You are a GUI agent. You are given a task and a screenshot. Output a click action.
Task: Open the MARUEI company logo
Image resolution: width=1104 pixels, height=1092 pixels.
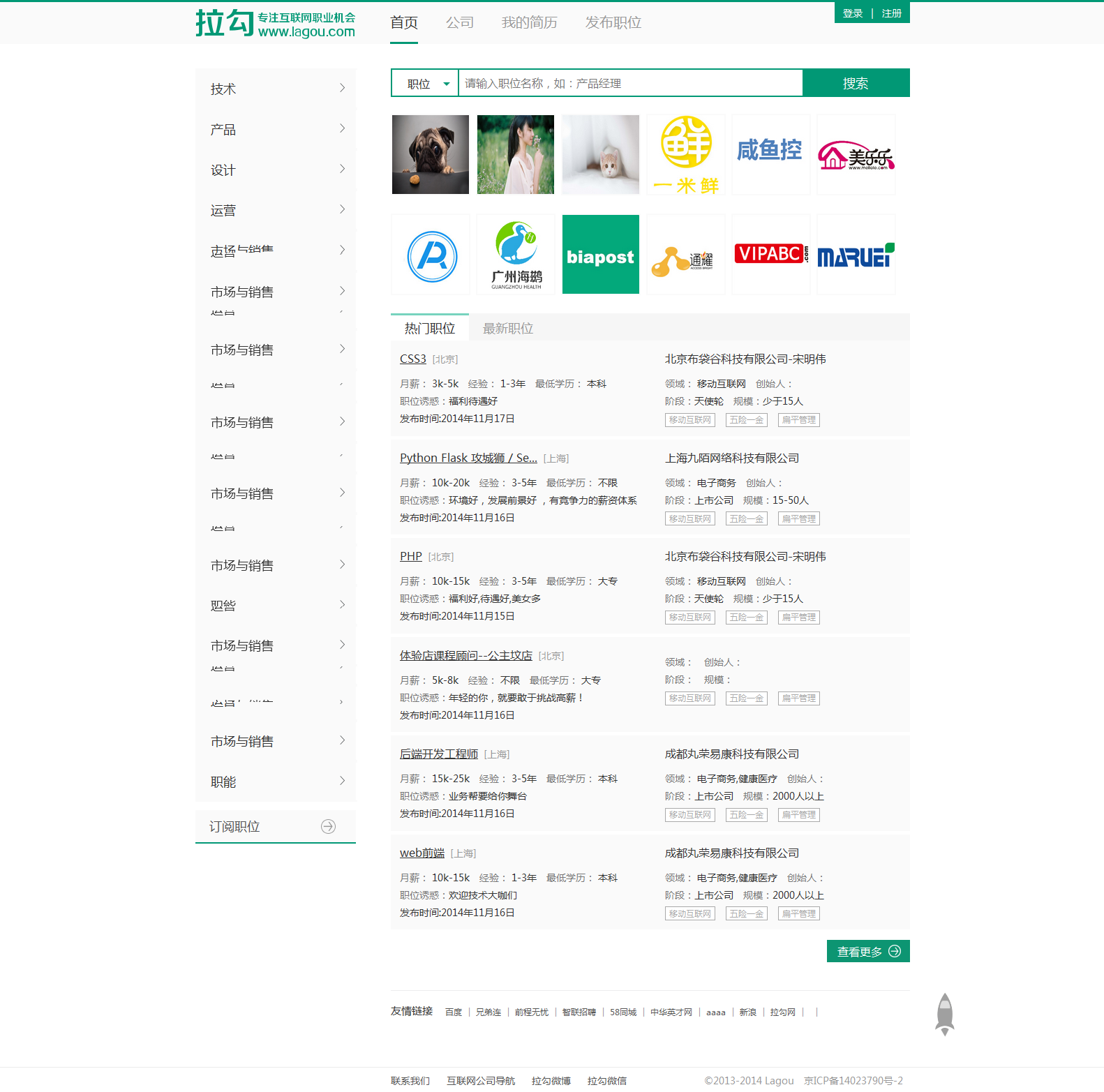coord(856,254)
